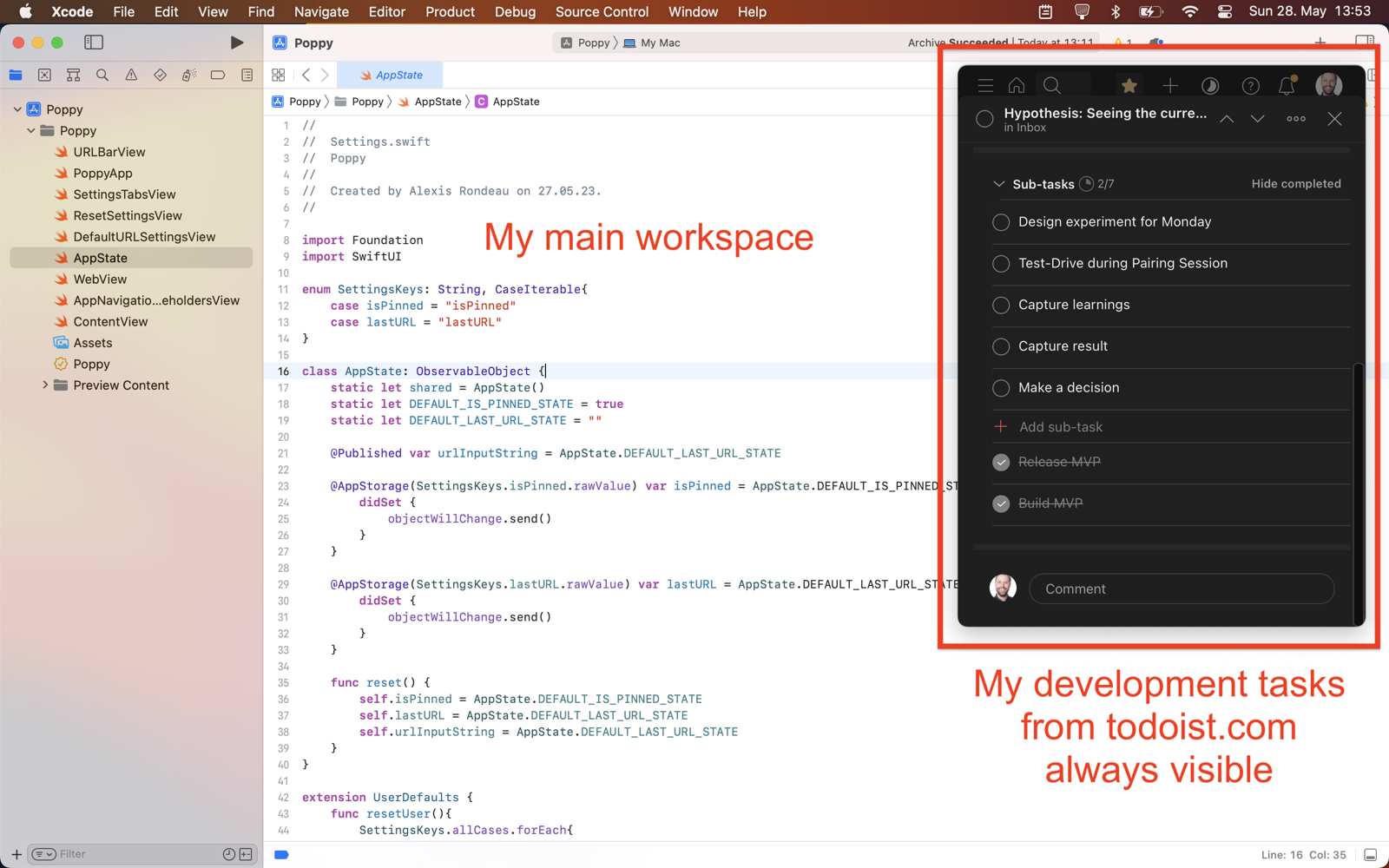Viewport: 1389px width, 868px height.
Task: Open the Report navigator icon
Action: click(x=247, y=76)
